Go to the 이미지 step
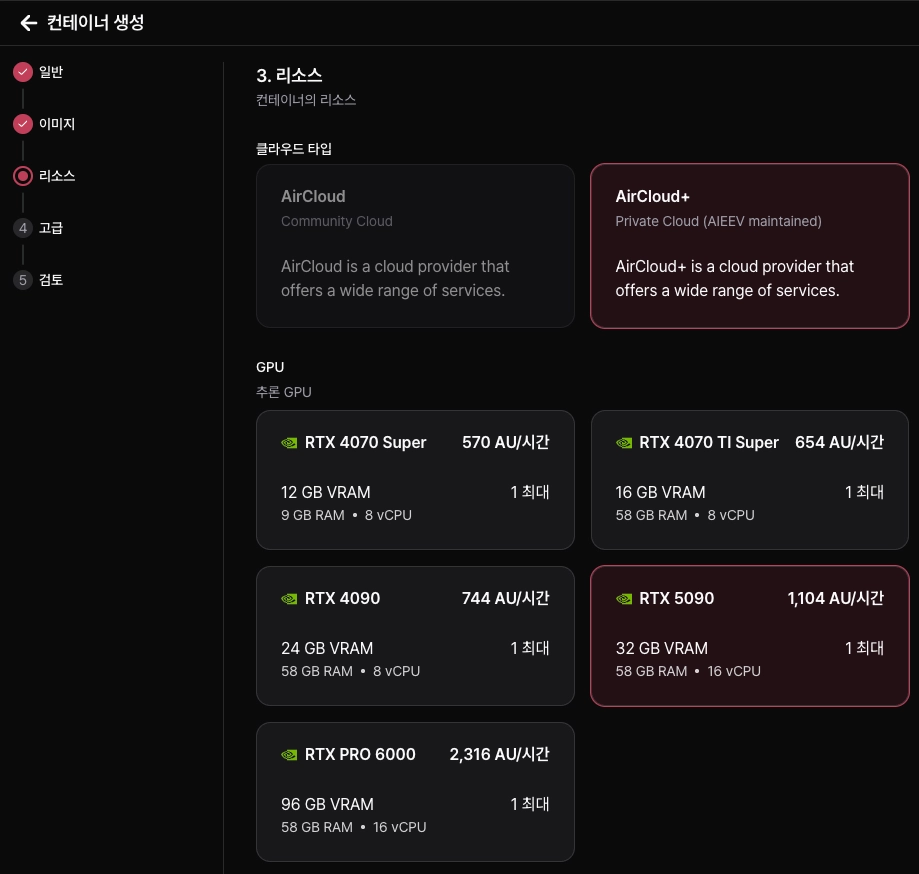The height and width of the screenshot is (874, 919). (57, 124)
